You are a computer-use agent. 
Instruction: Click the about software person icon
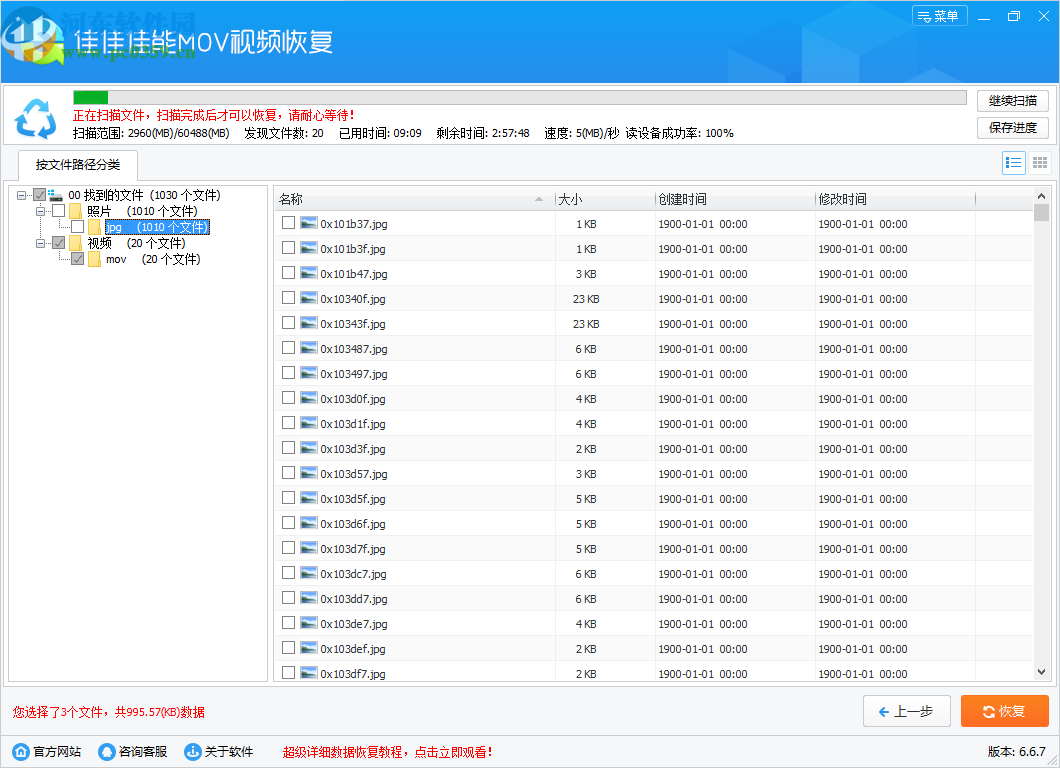[193, 752]
